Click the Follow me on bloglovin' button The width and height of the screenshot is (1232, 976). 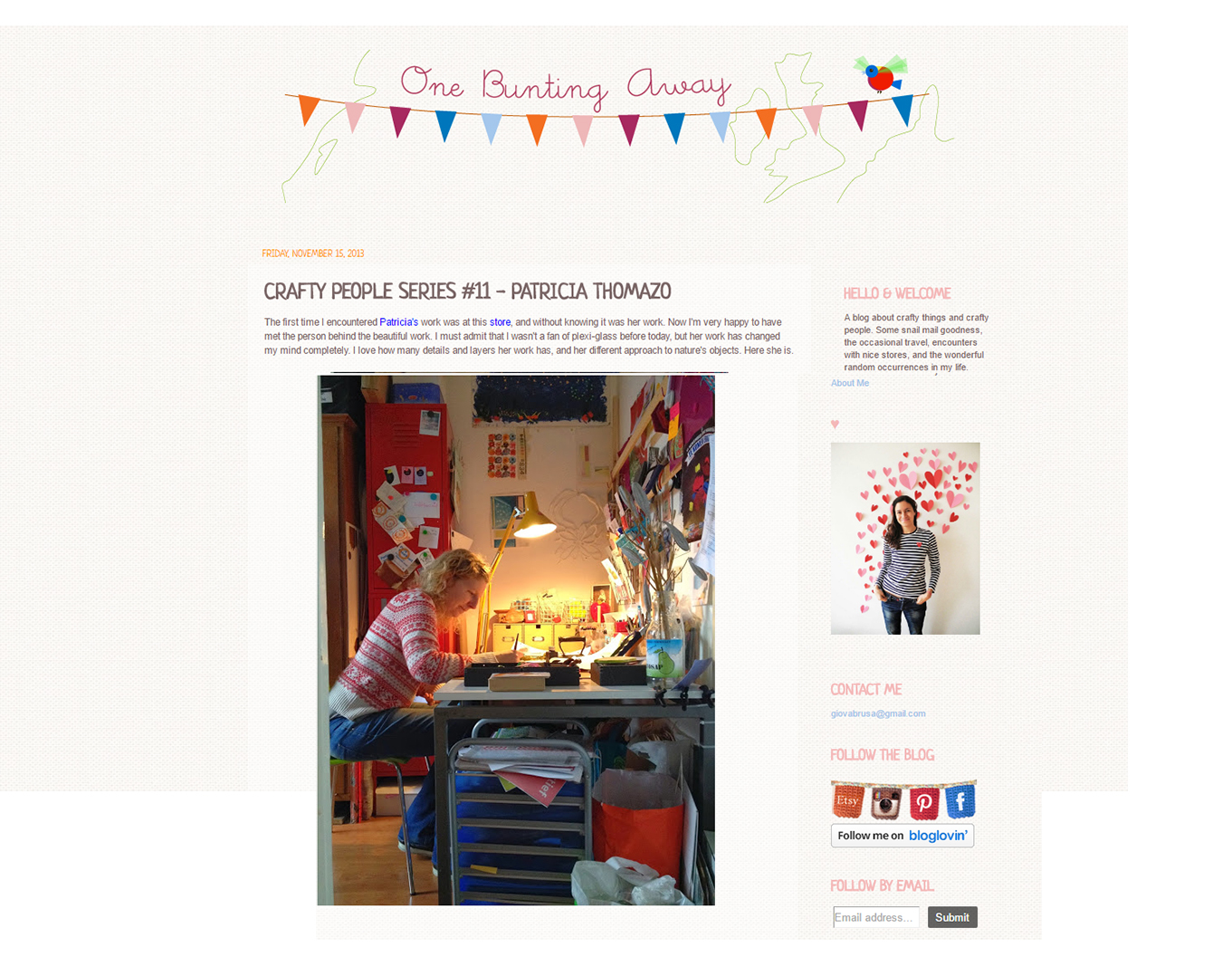pyautogui.click(x=903, y=836)
